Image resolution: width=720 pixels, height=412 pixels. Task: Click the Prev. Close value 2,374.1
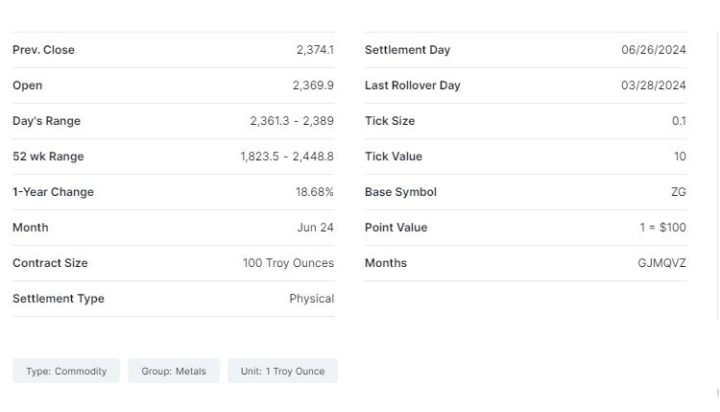(x=315, y=50)
